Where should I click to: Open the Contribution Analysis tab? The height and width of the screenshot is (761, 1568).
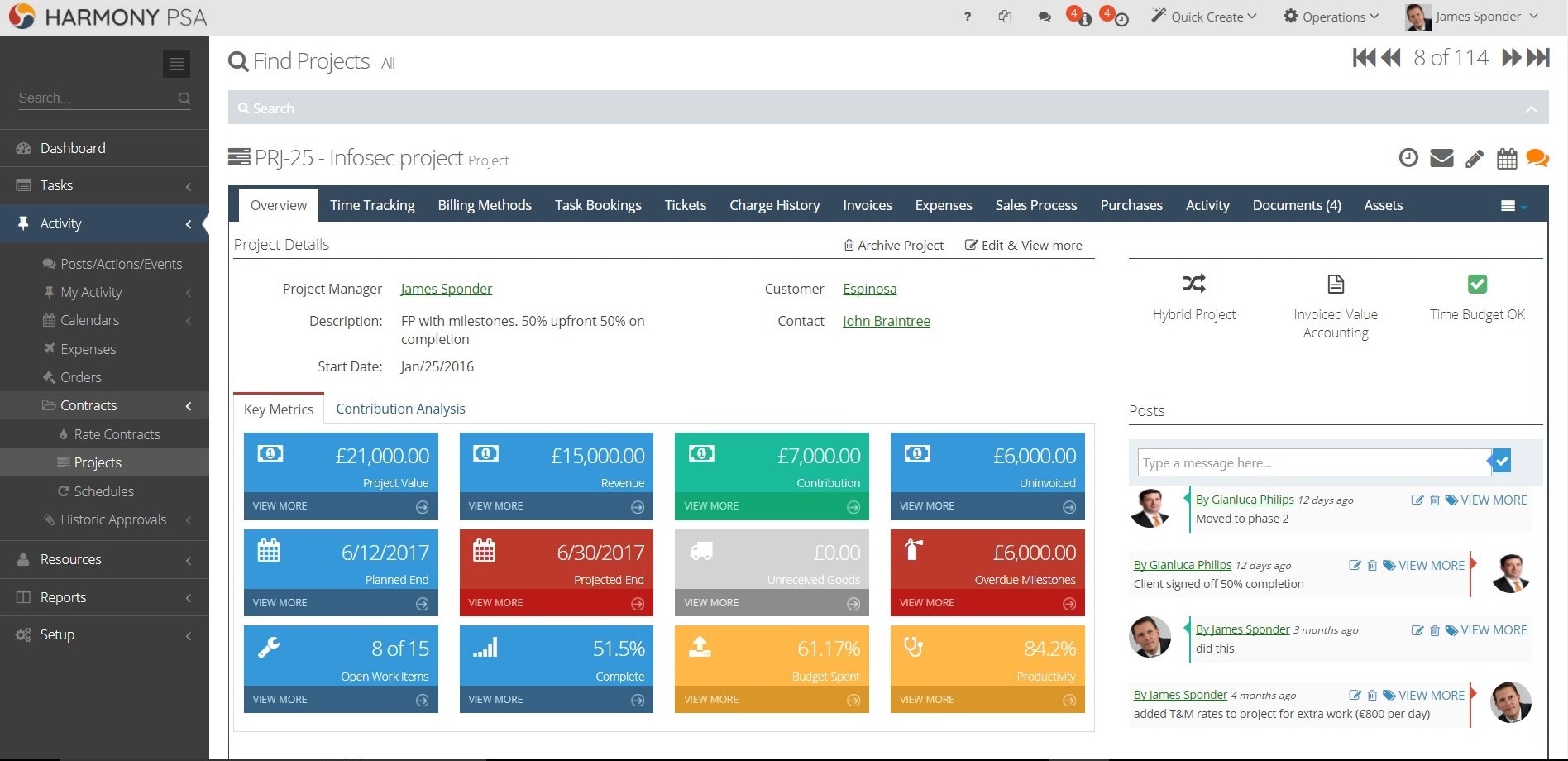tap(400, 409)
